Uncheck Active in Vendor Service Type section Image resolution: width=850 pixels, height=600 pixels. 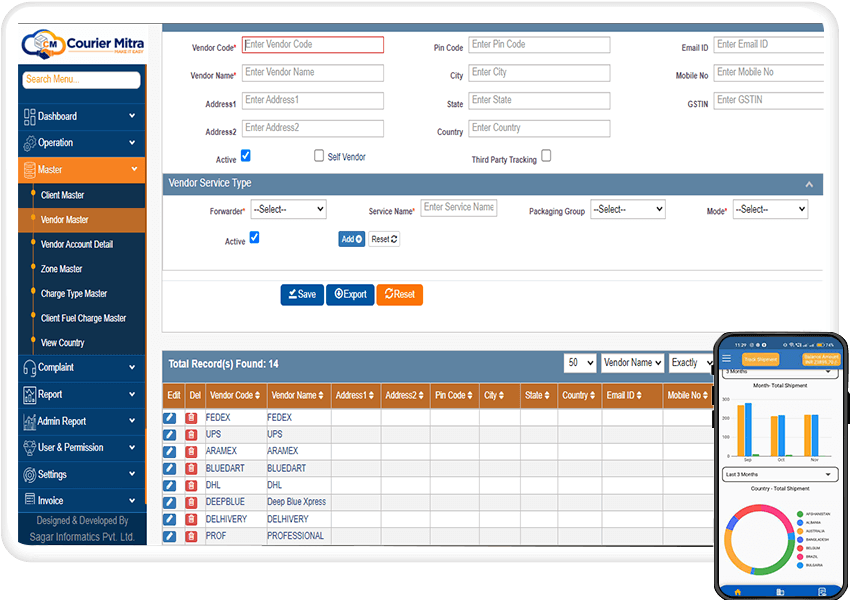click(x=253, y=239)
